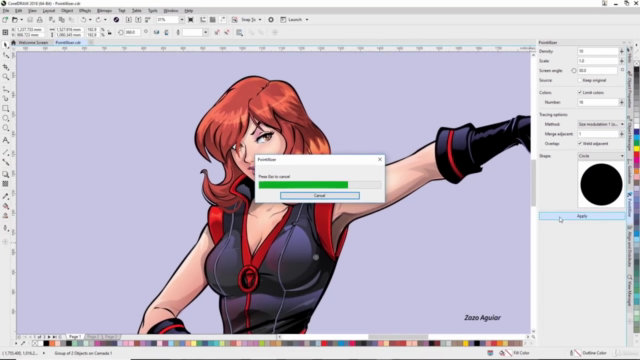
Task: Select the Crop tool
Action: click(5, 67)
